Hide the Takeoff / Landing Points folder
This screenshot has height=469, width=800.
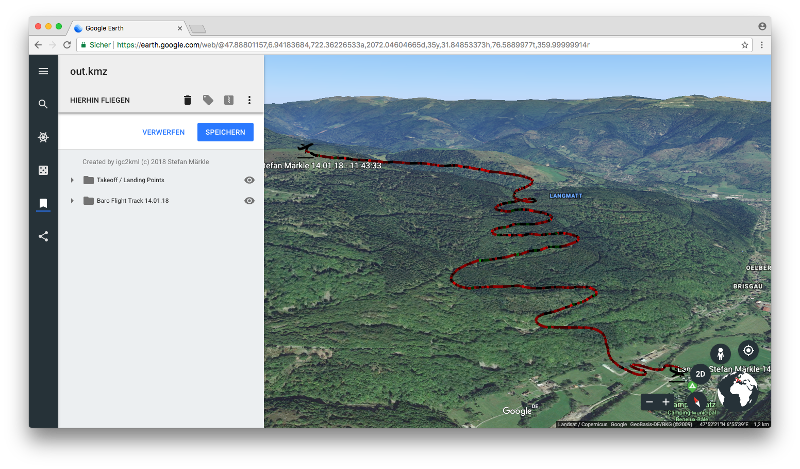coord(249,180)
